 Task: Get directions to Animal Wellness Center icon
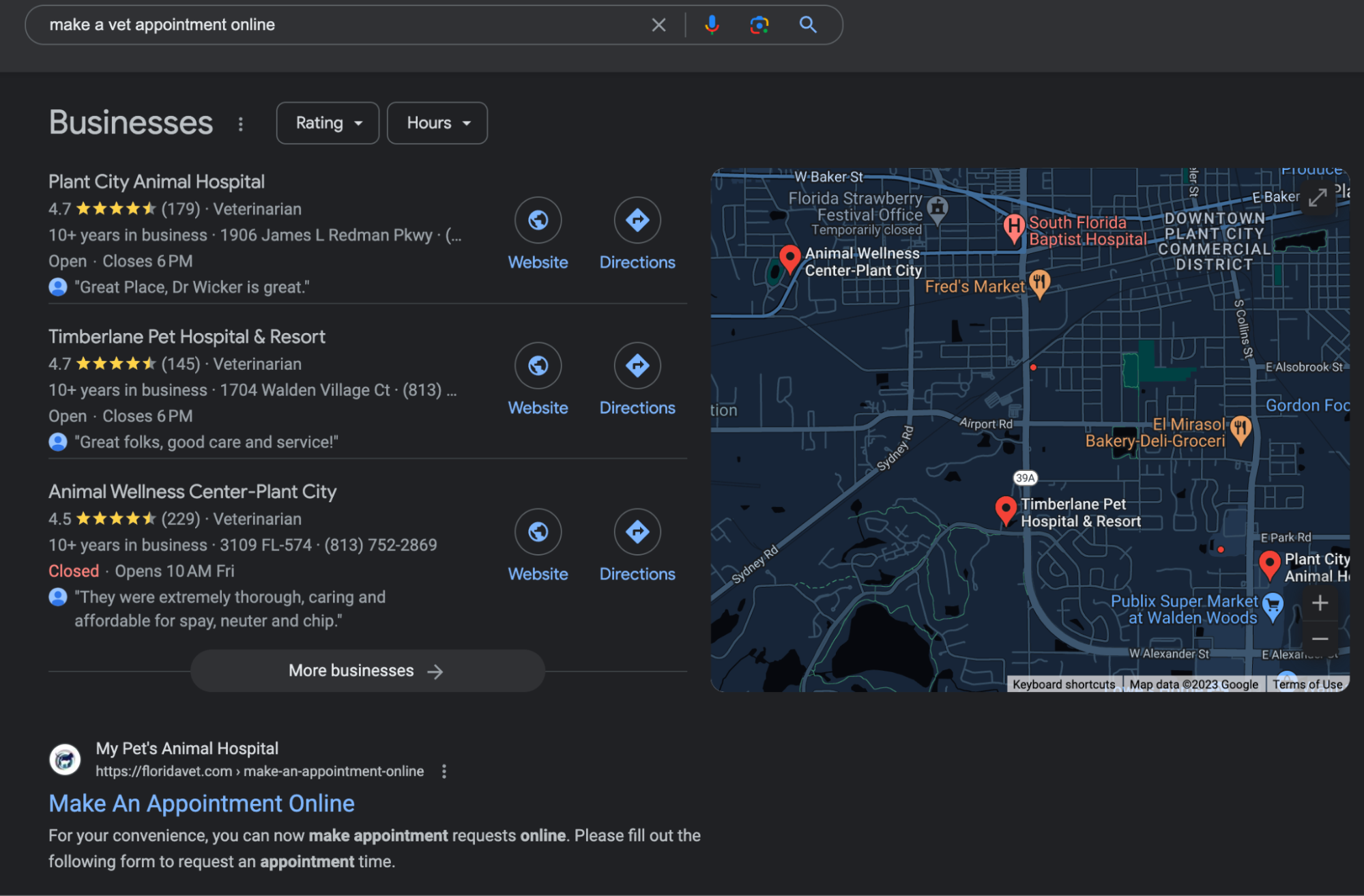[x=637, y=532]
